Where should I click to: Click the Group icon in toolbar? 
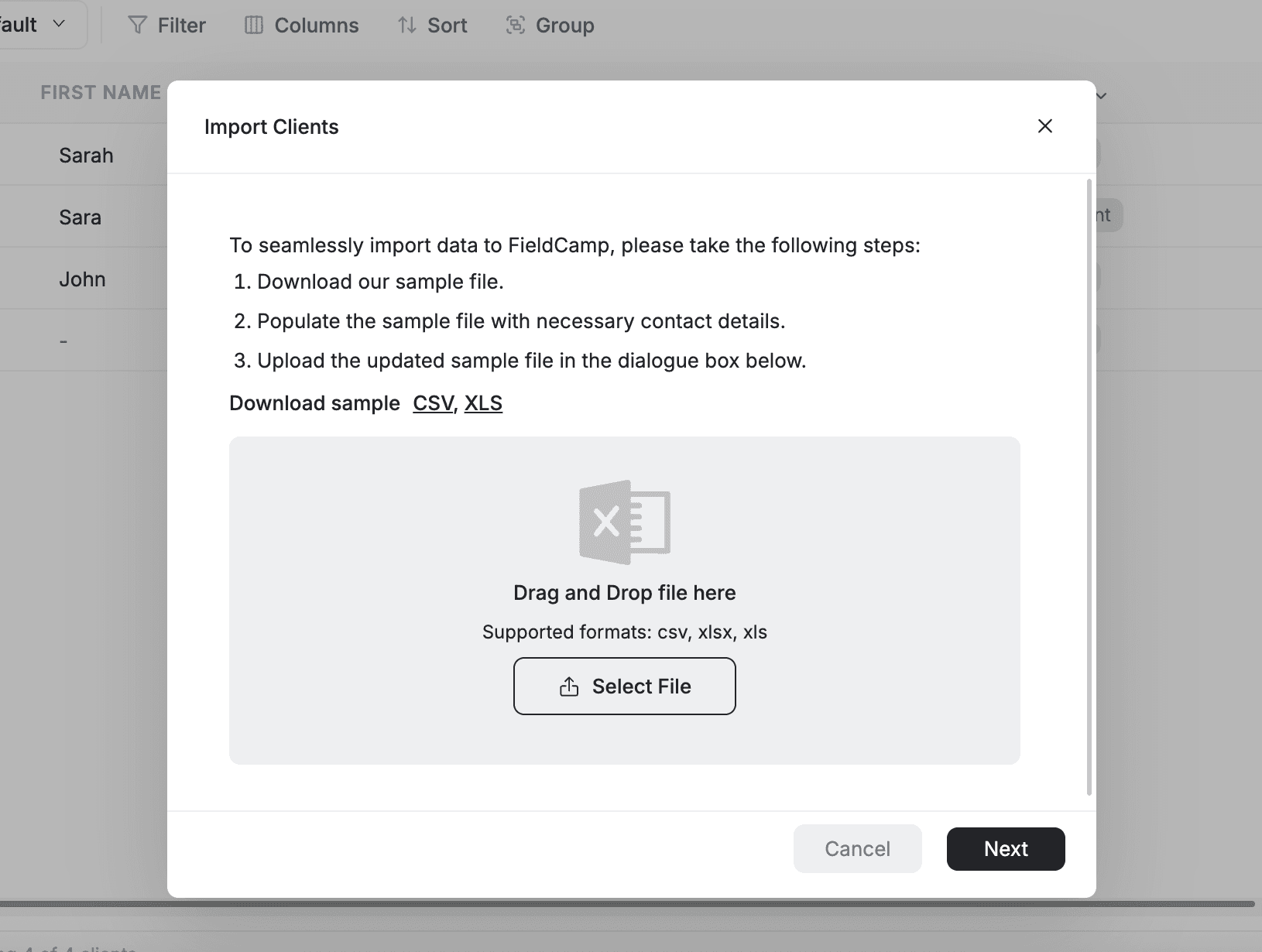pyautogui.click(x=515, y=26)
